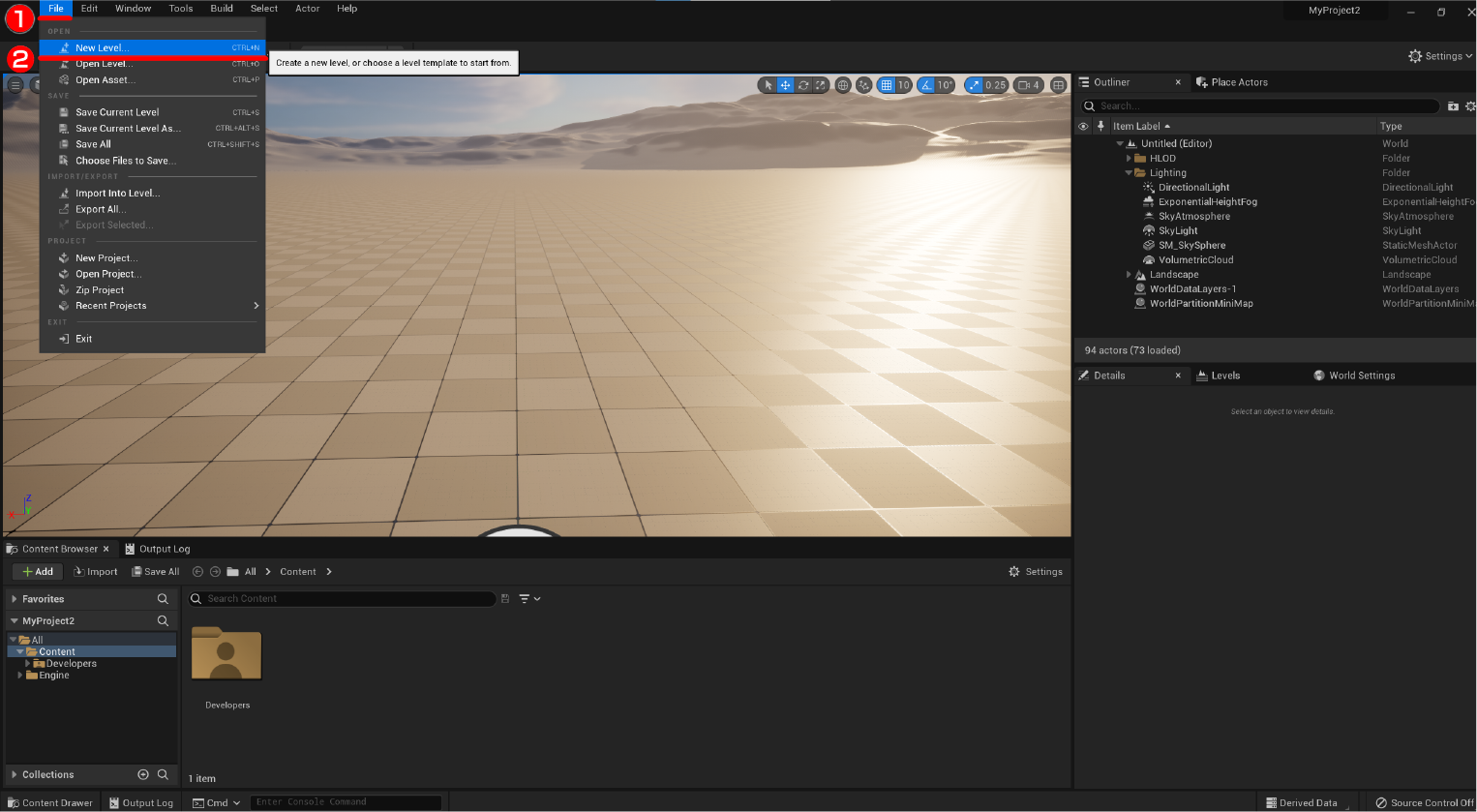
Task: Open the Build menu
Action: (221, 8)
